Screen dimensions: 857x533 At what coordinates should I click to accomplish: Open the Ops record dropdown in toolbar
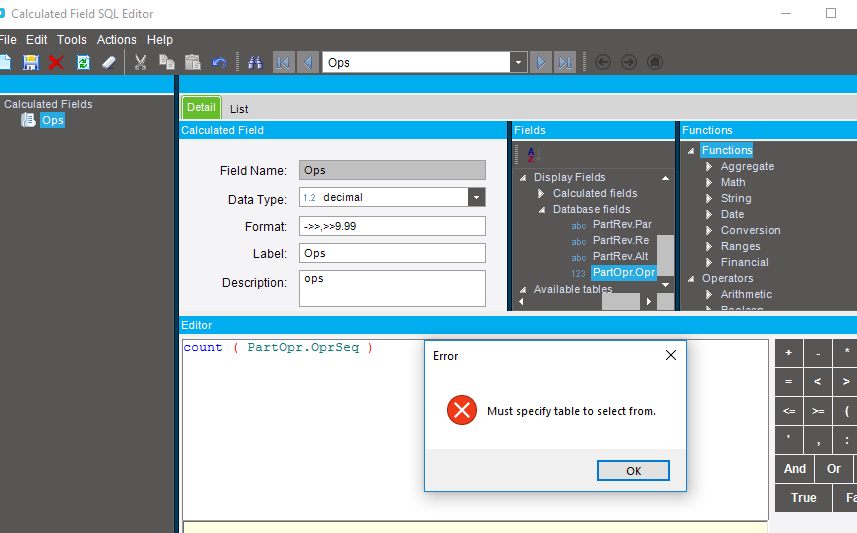[518, 62]
